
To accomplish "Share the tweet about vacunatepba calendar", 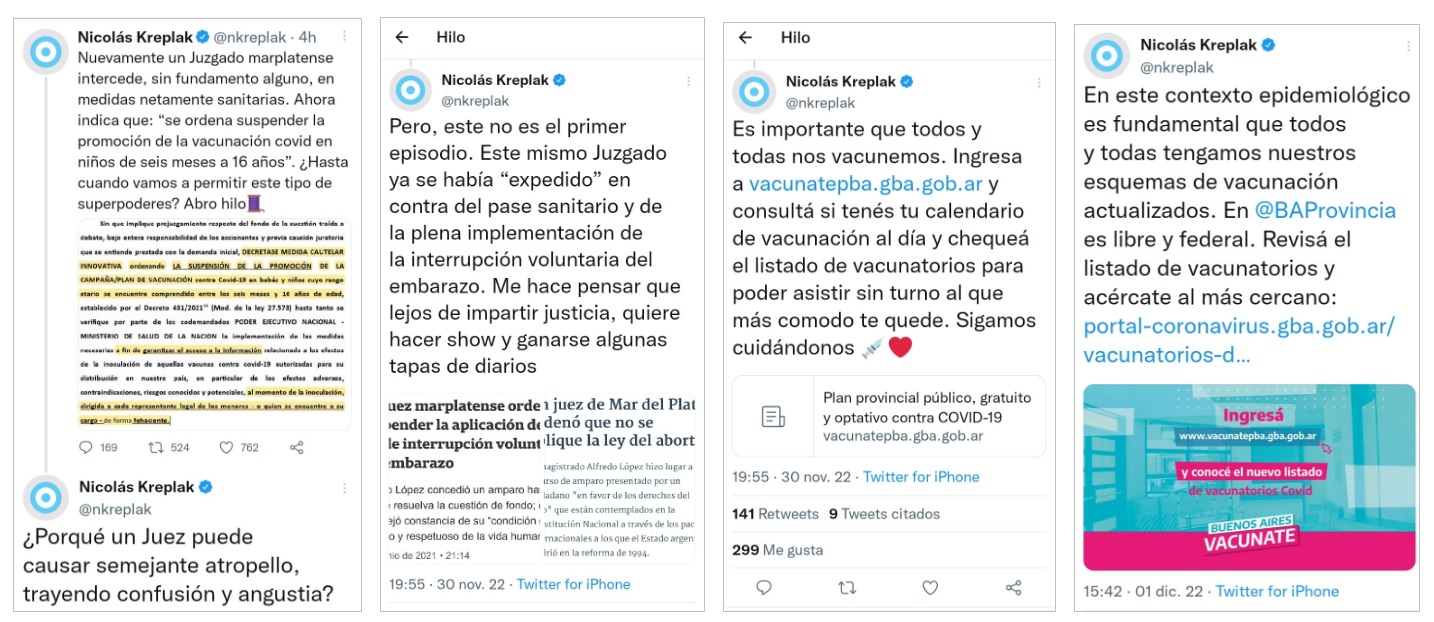I will coord(1013,588).
